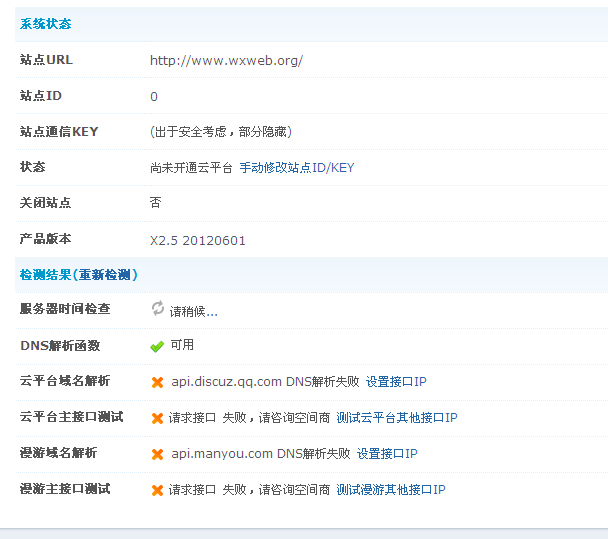Click product version X2.5 20120601
This screenshot has height=539, width=608.
click(198, 240)
